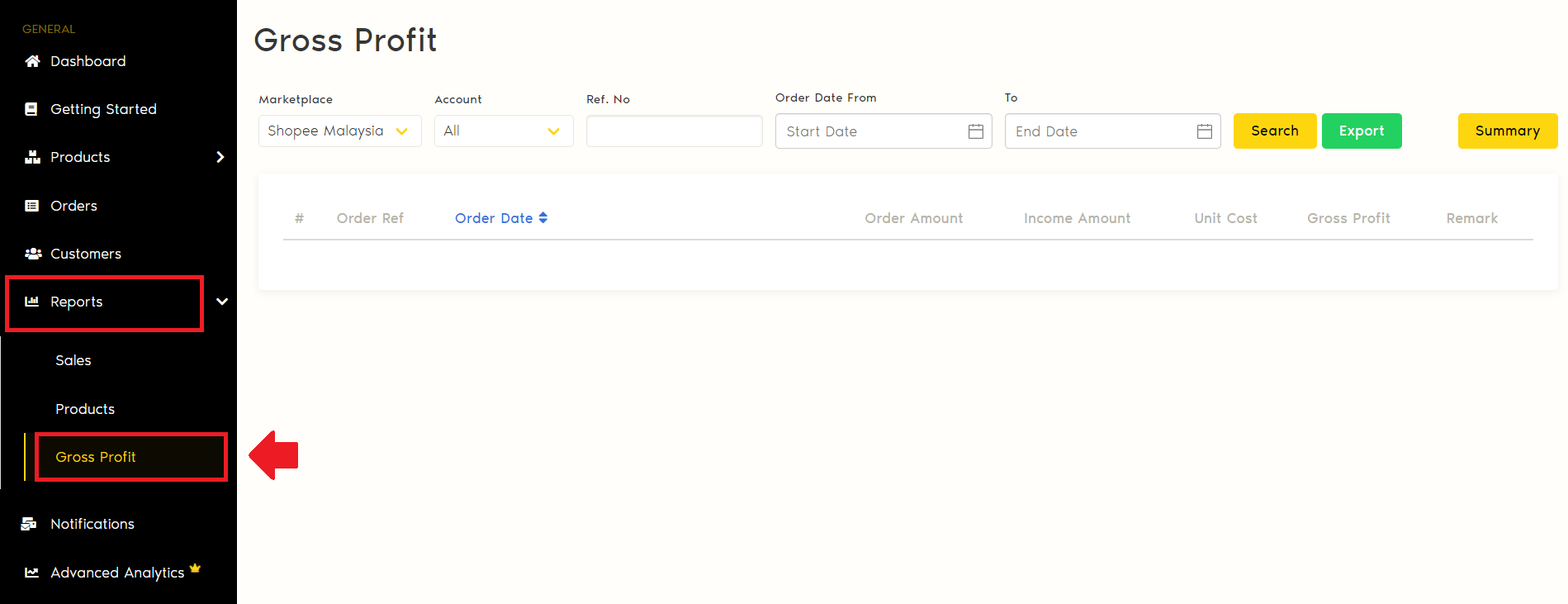This screenshot has height=604, width=1568.
Task: Collapse the Reports menu chevron
Action: tap(222, 302)
